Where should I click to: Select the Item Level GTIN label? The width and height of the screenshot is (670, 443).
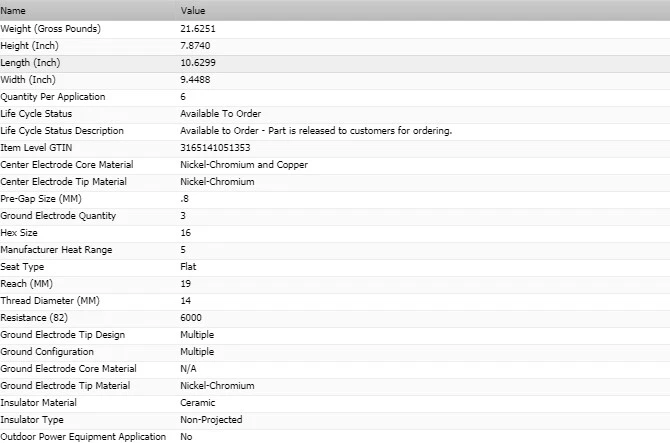[36, 148]
